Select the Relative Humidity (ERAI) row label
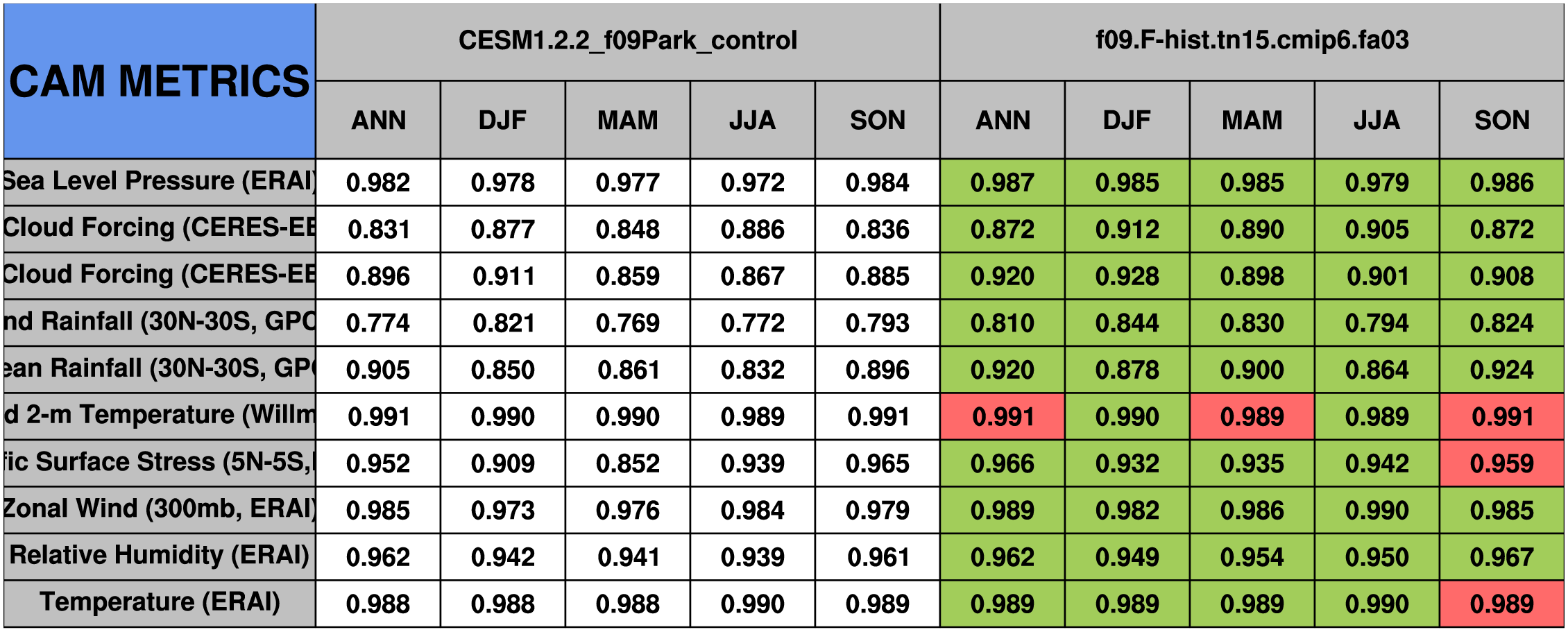This screenshot has height=632, width=1568. point(160,556)
